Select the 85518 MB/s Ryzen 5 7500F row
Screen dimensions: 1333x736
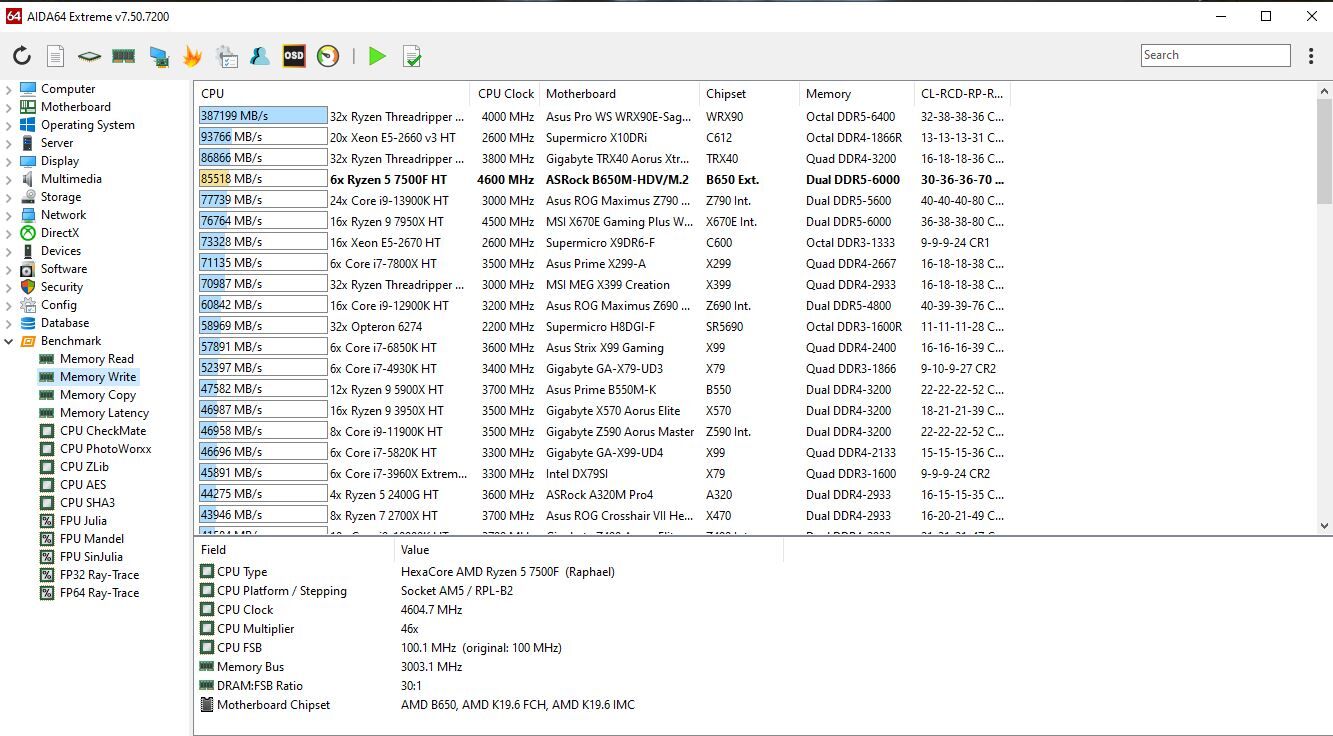pyautogui.click(x=602, y=180)
